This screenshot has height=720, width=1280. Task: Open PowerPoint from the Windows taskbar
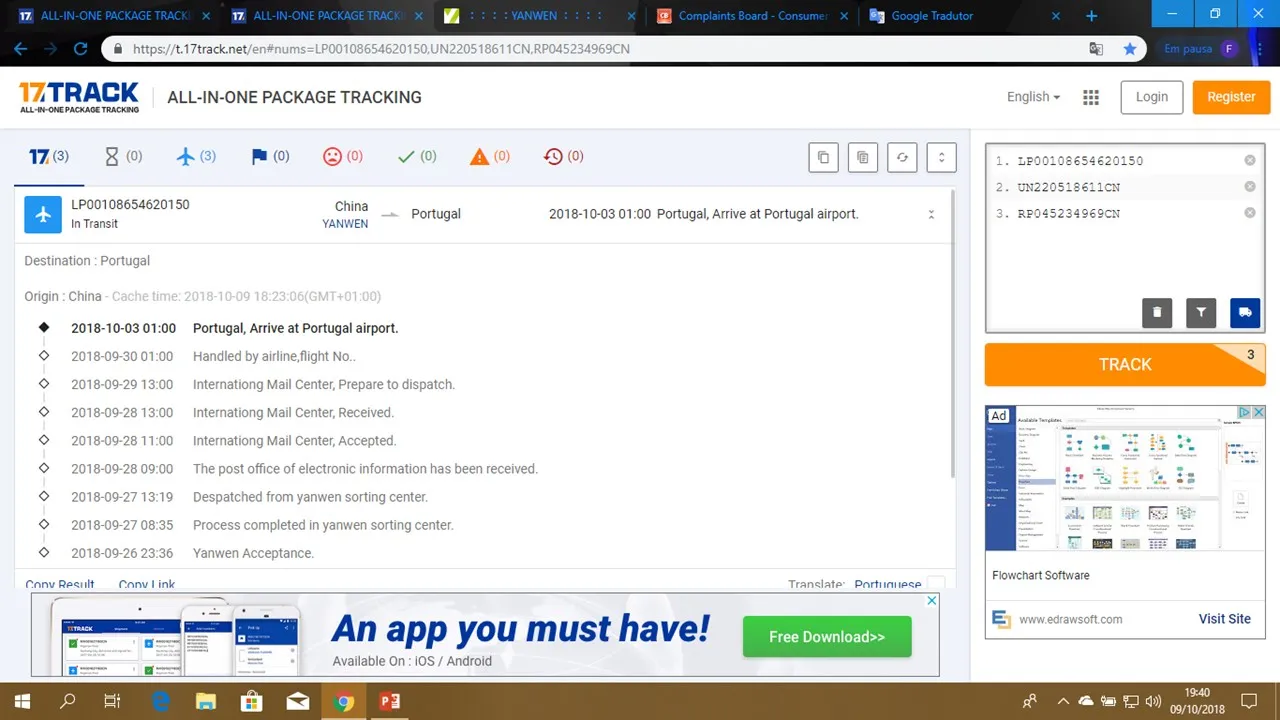(x=389, y=701)
